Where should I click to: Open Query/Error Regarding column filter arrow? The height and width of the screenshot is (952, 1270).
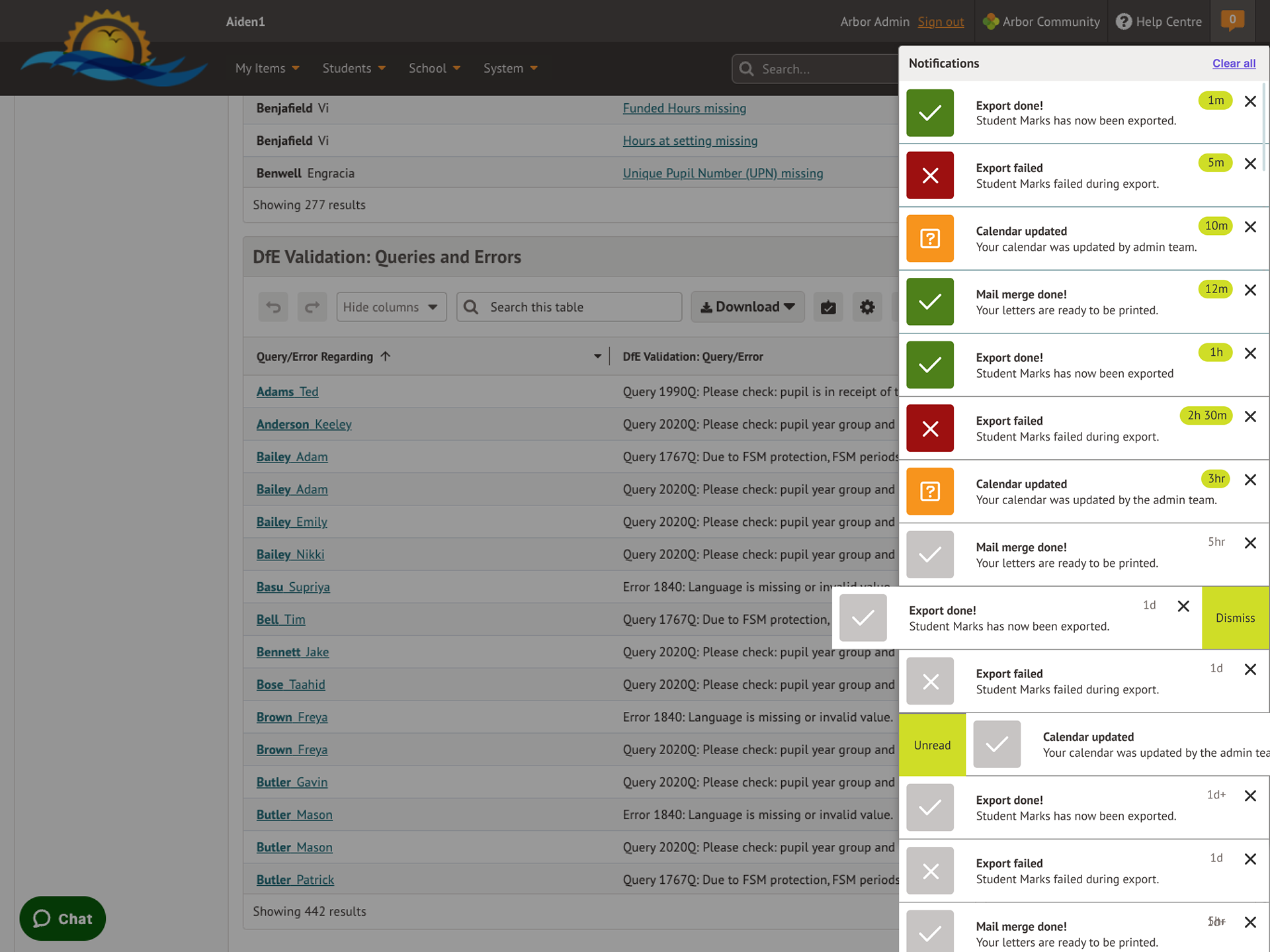pyautogui.click(x=597, y=357)
